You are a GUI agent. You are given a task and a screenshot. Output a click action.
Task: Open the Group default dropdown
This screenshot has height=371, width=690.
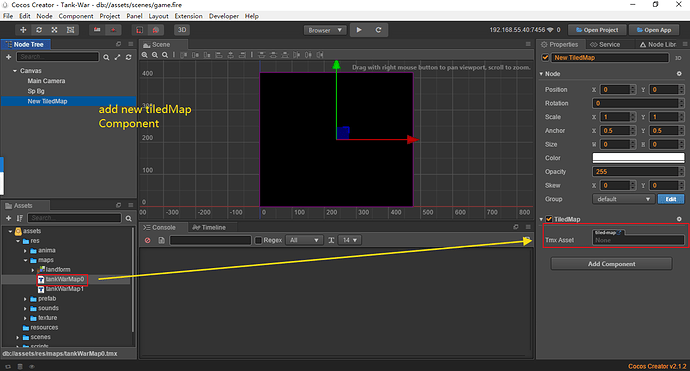pyautogui.click(x=623, y=199)
